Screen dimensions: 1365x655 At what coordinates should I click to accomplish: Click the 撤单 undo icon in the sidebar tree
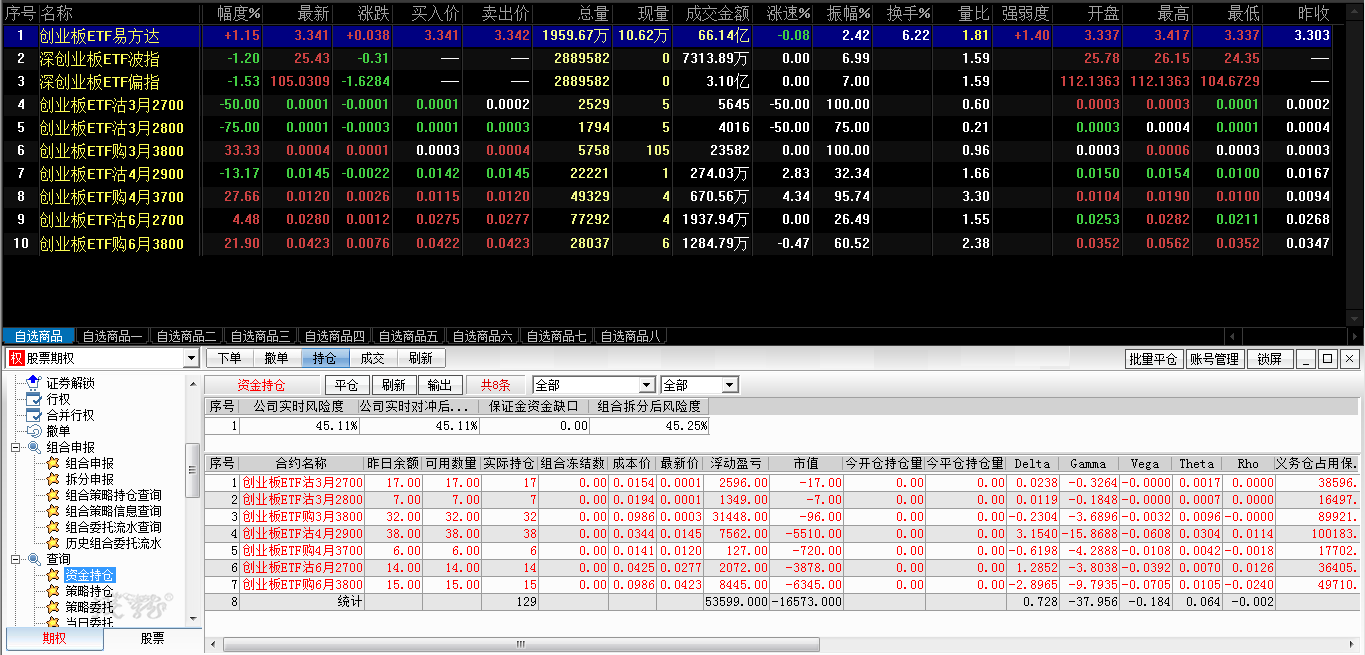click(34, 431)
